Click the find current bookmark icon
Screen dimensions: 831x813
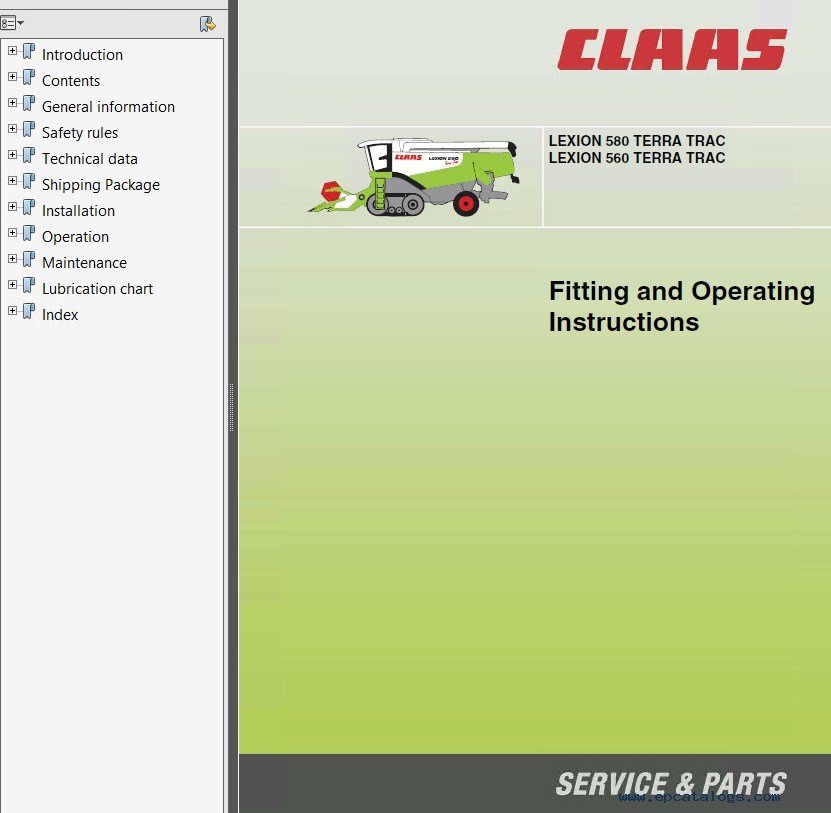pyautogui.click(x=208, y=24)
